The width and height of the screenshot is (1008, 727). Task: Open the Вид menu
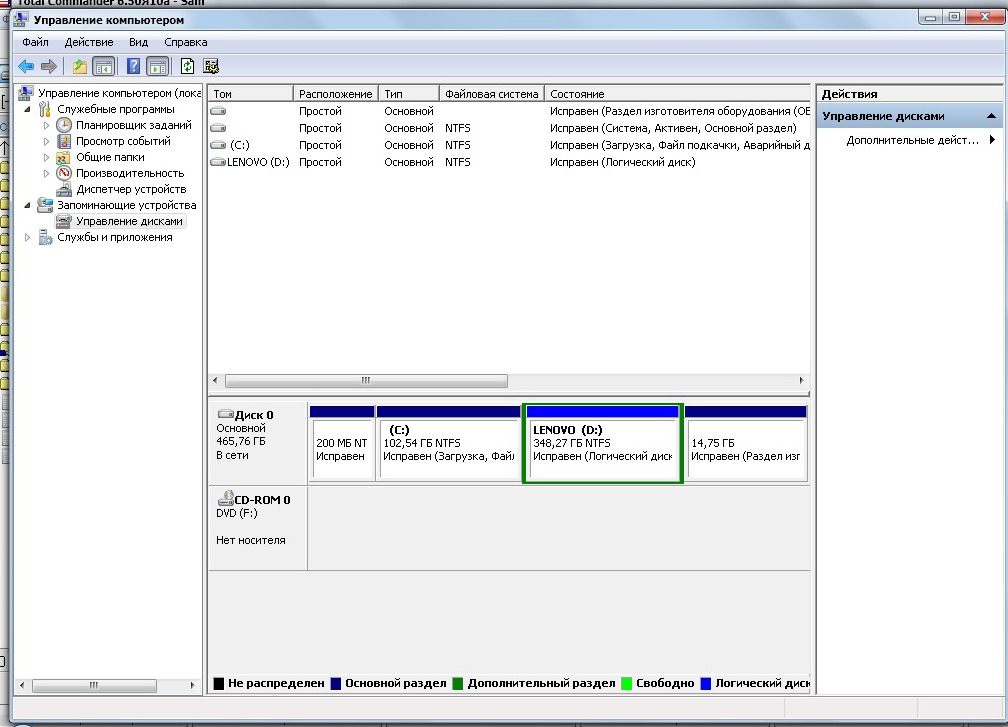pyautogui.click(x=138, y=42)
